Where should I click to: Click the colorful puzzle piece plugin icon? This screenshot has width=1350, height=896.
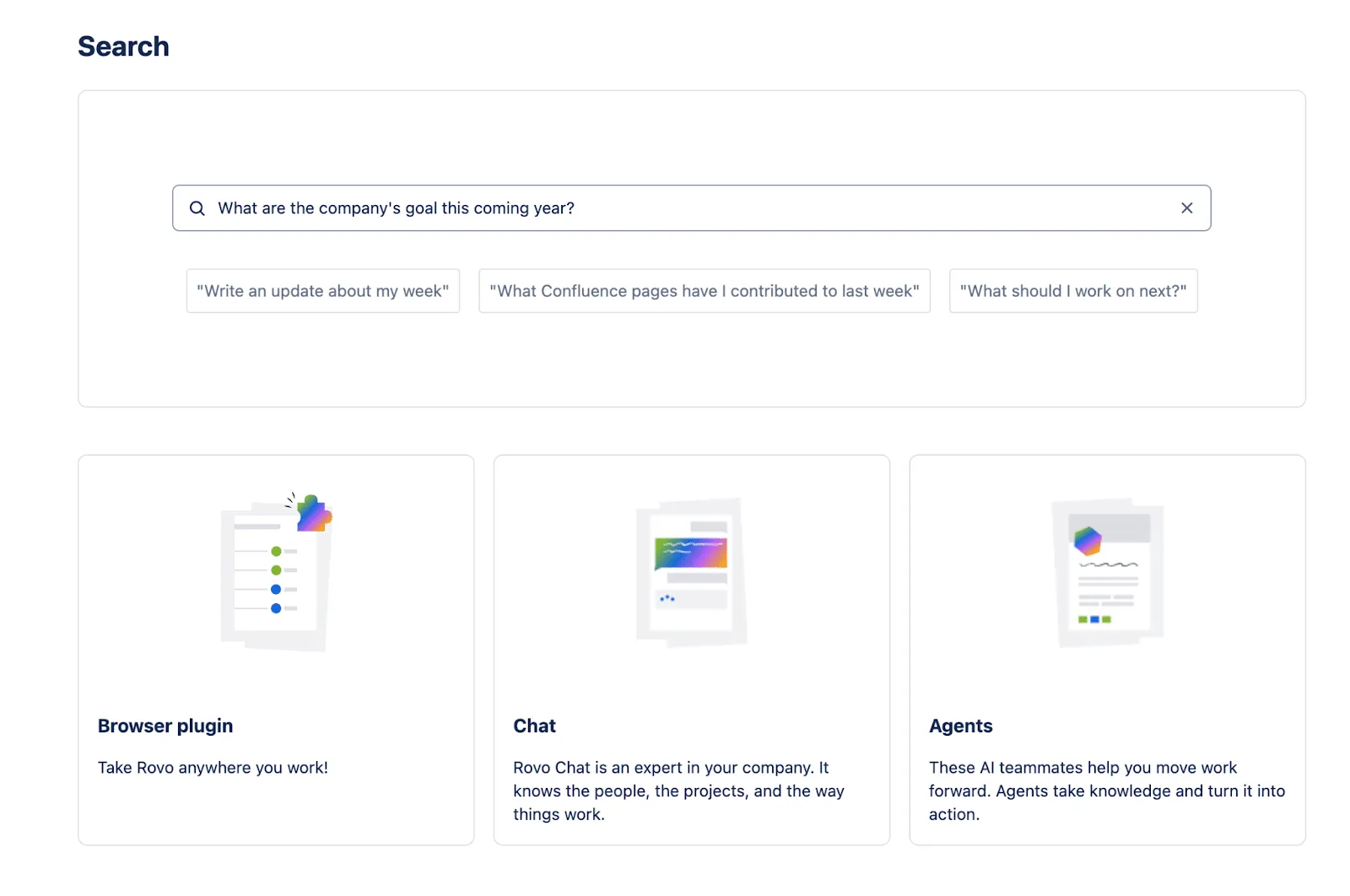(314, 514)
